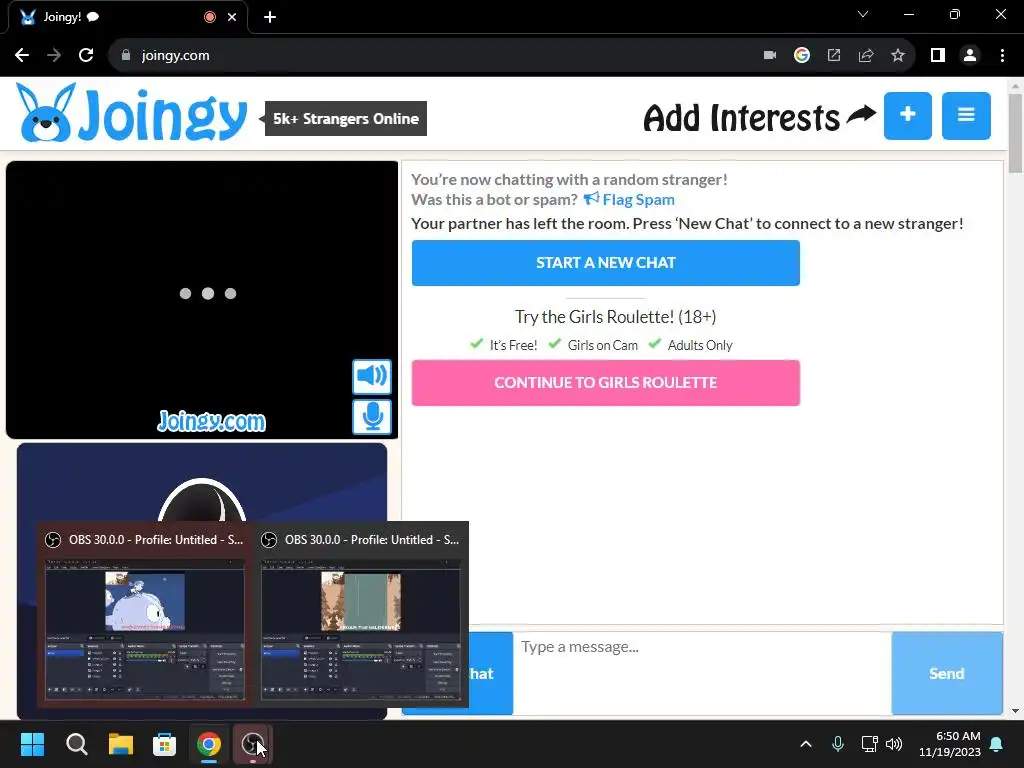Open camera permission indicator in address bar
This screenshot has height=768, width=1024.
(770, 56)
